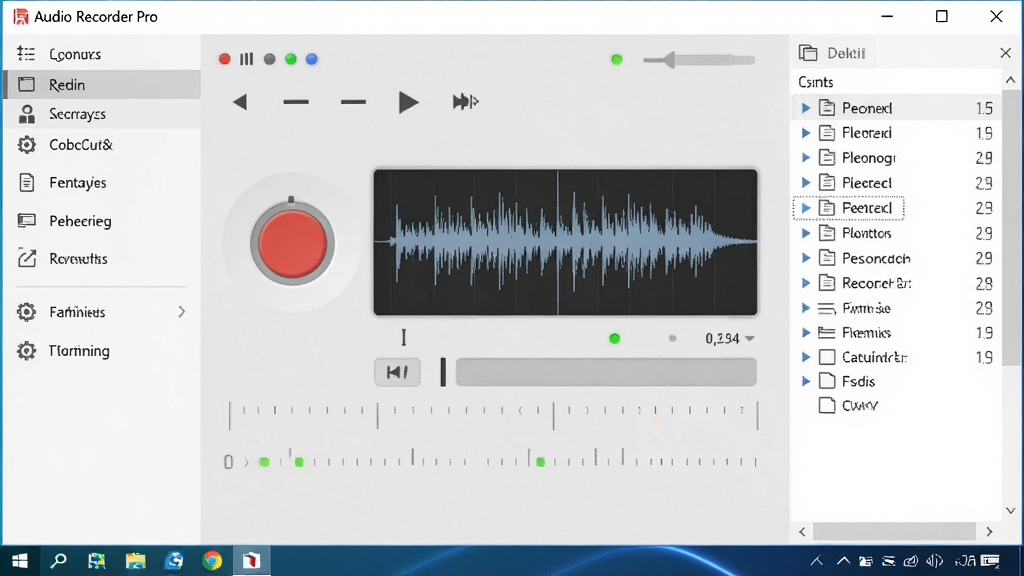Expand the Pesoncach tree row
The image size is (1024, 576).
coord(806,258)
